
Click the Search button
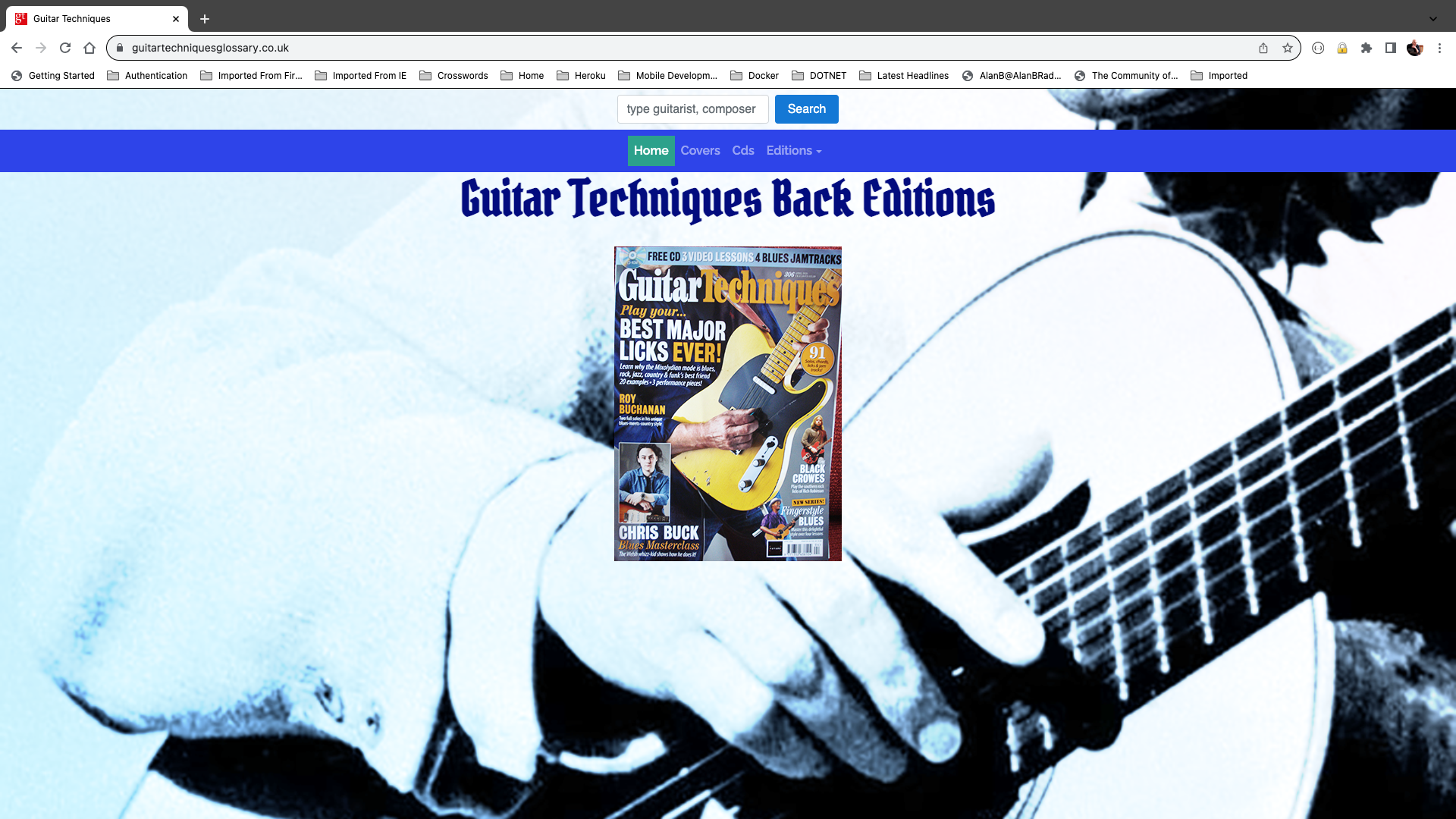pyautogui.click(x=807, y=109)
